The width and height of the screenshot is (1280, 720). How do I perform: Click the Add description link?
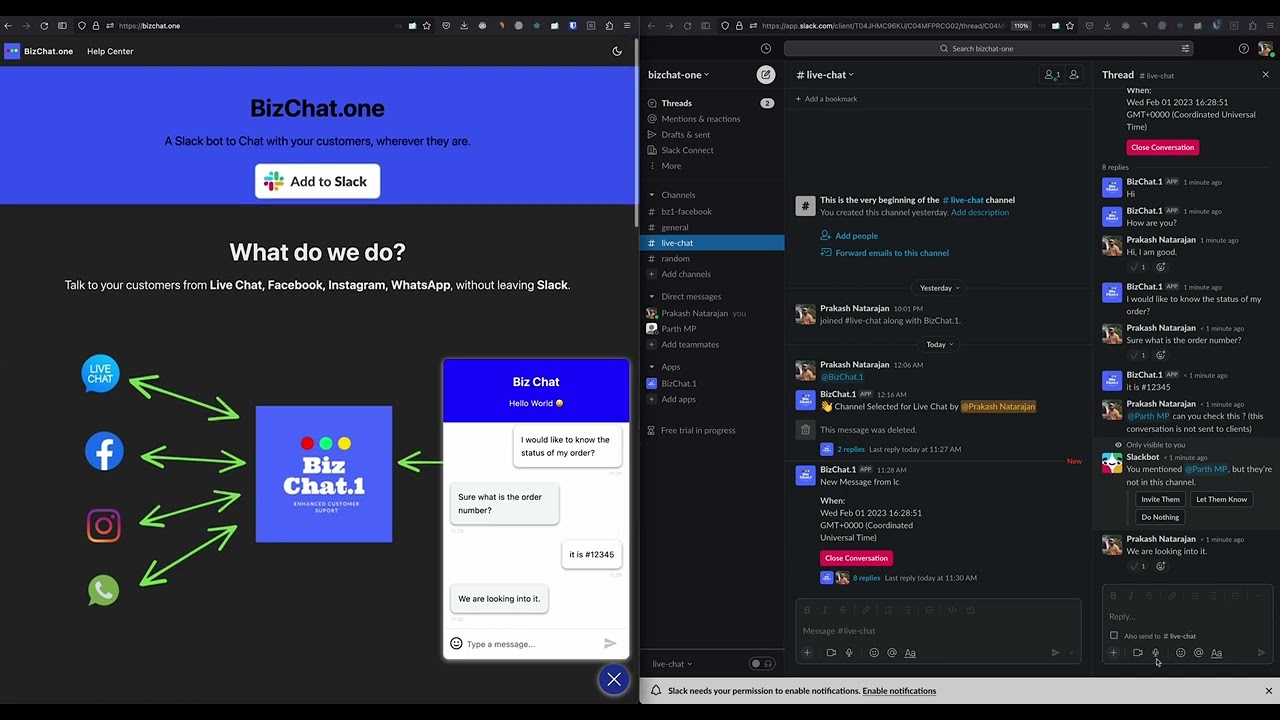coord(980,213)
